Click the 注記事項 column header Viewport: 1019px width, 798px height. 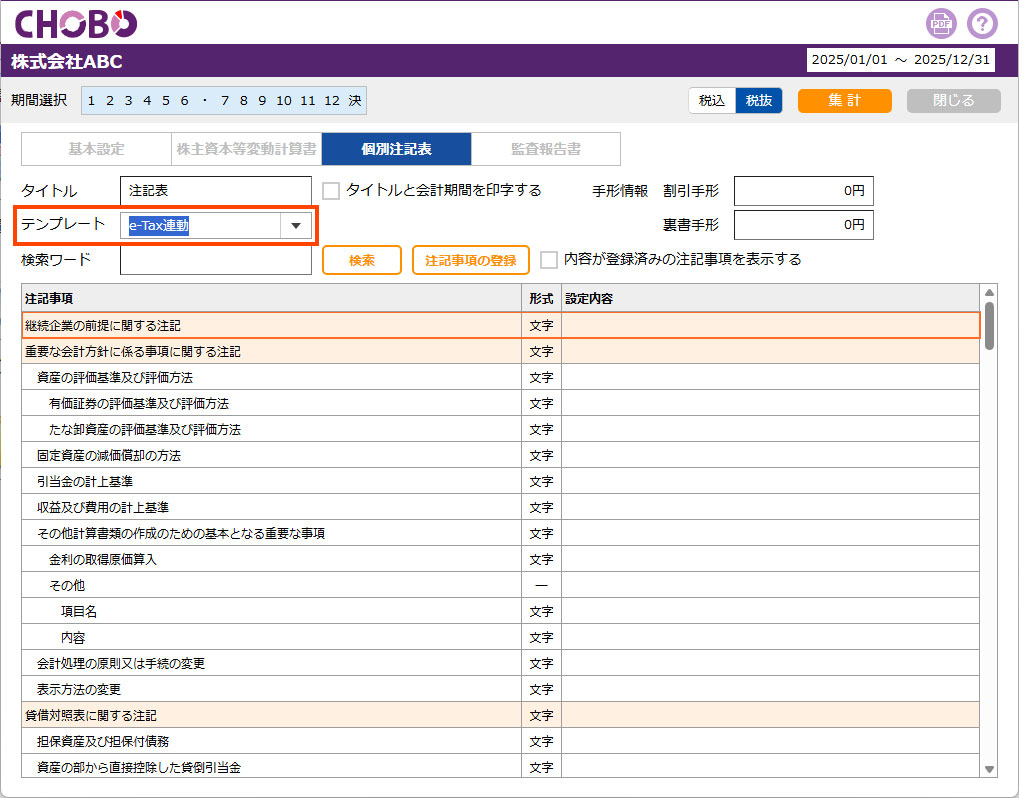(x=272, y=298)
